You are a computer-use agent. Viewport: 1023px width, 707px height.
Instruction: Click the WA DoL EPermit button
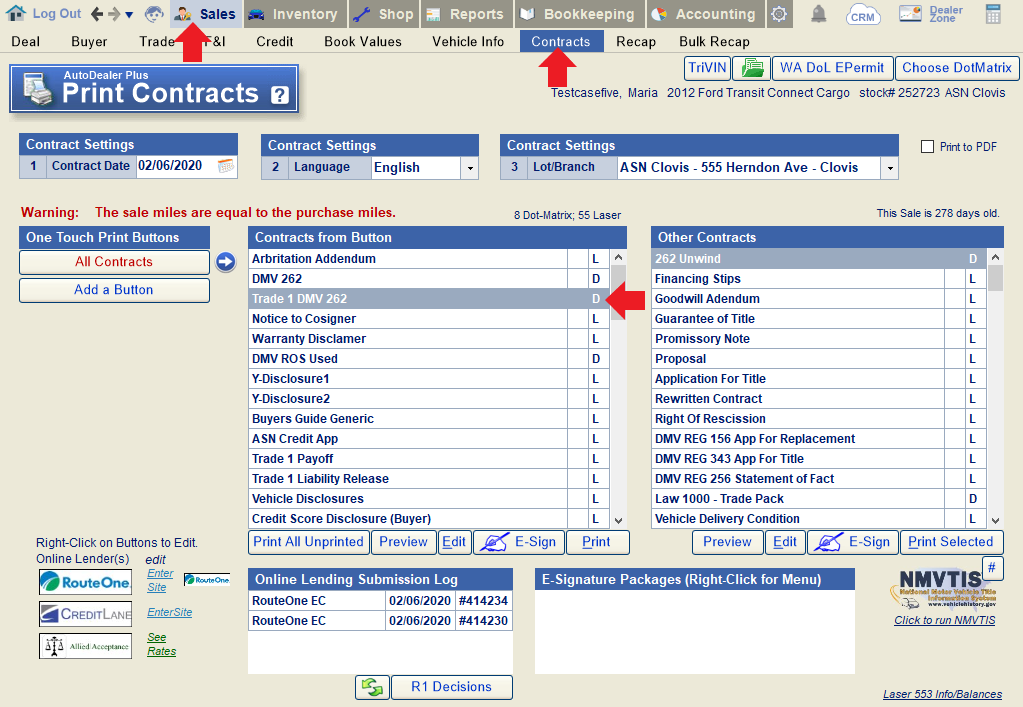pyautogui.click(x=832, y=68)
